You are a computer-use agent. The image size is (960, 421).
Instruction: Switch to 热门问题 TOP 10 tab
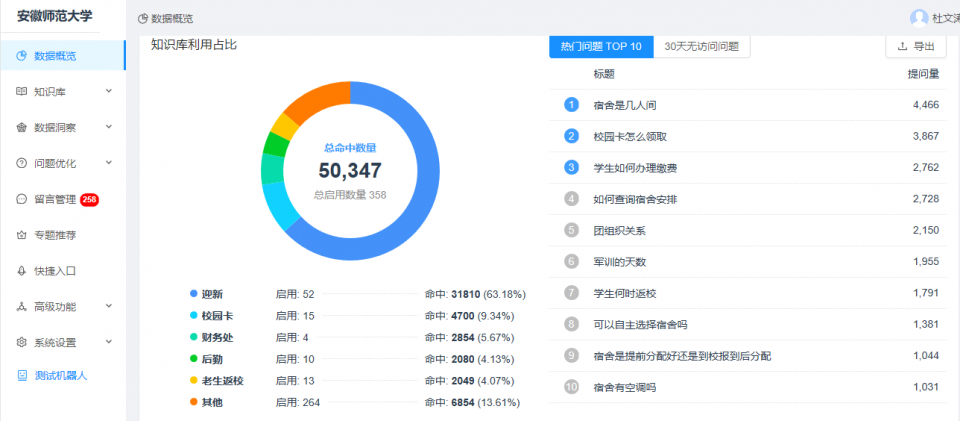pos(601,47)
